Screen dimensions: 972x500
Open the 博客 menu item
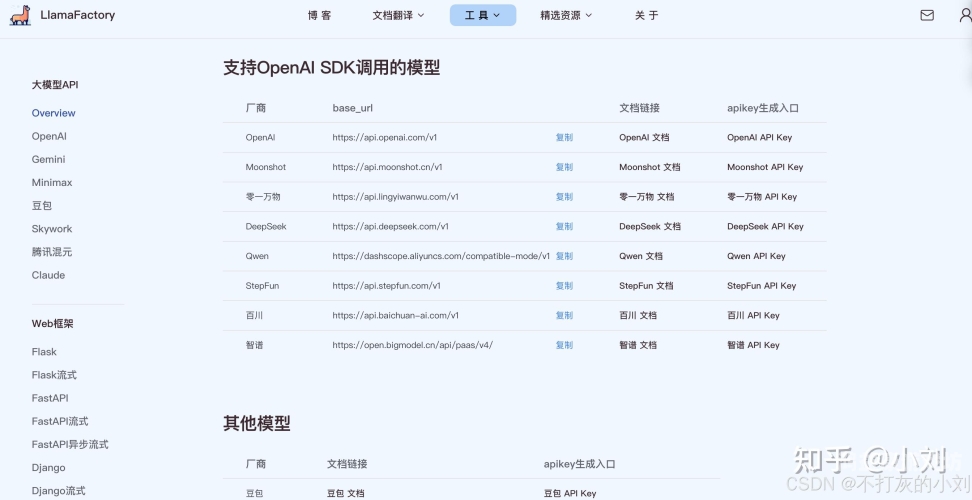[319, 15]
